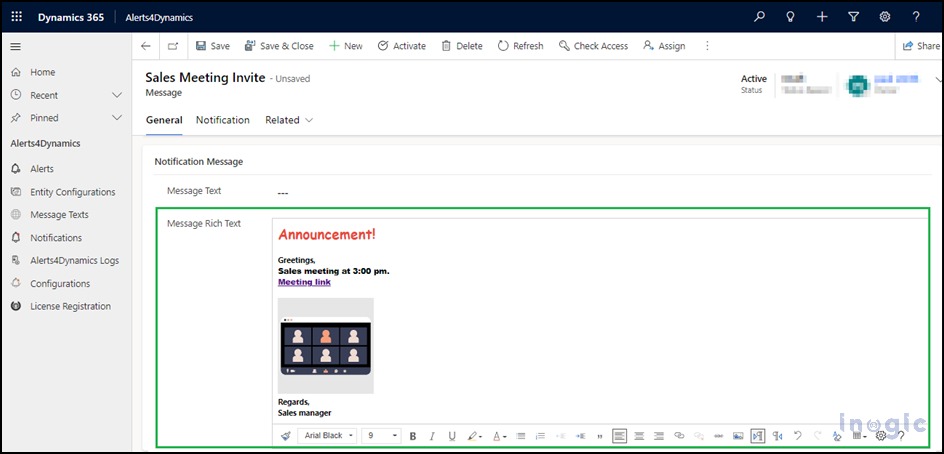Click Assign command
Screen dimensions: 944x454
click(x=664, y=46)
